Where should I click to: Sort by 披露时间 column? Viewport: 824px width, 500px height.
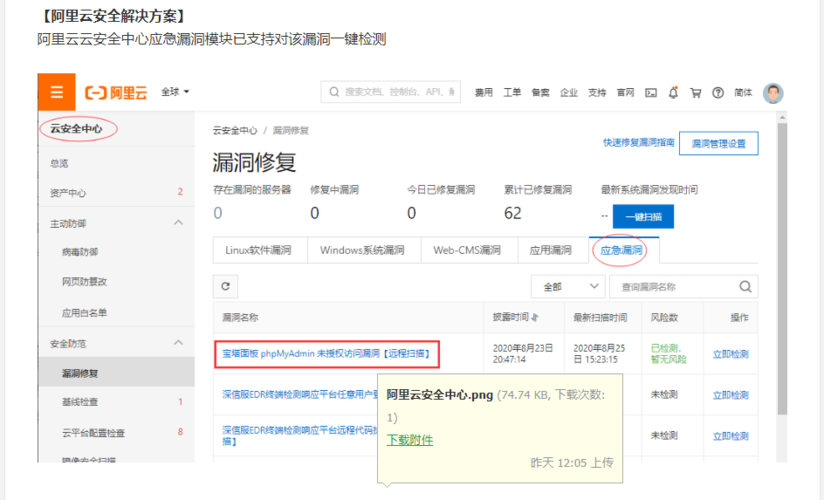(x=516, y=317)
